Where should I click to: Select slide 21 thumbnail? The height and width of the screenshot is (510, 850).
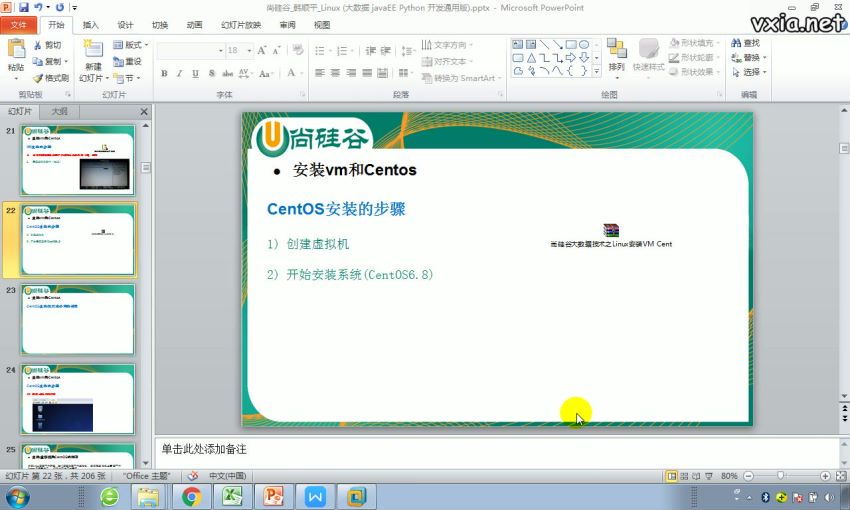click(x=78, y=160)
